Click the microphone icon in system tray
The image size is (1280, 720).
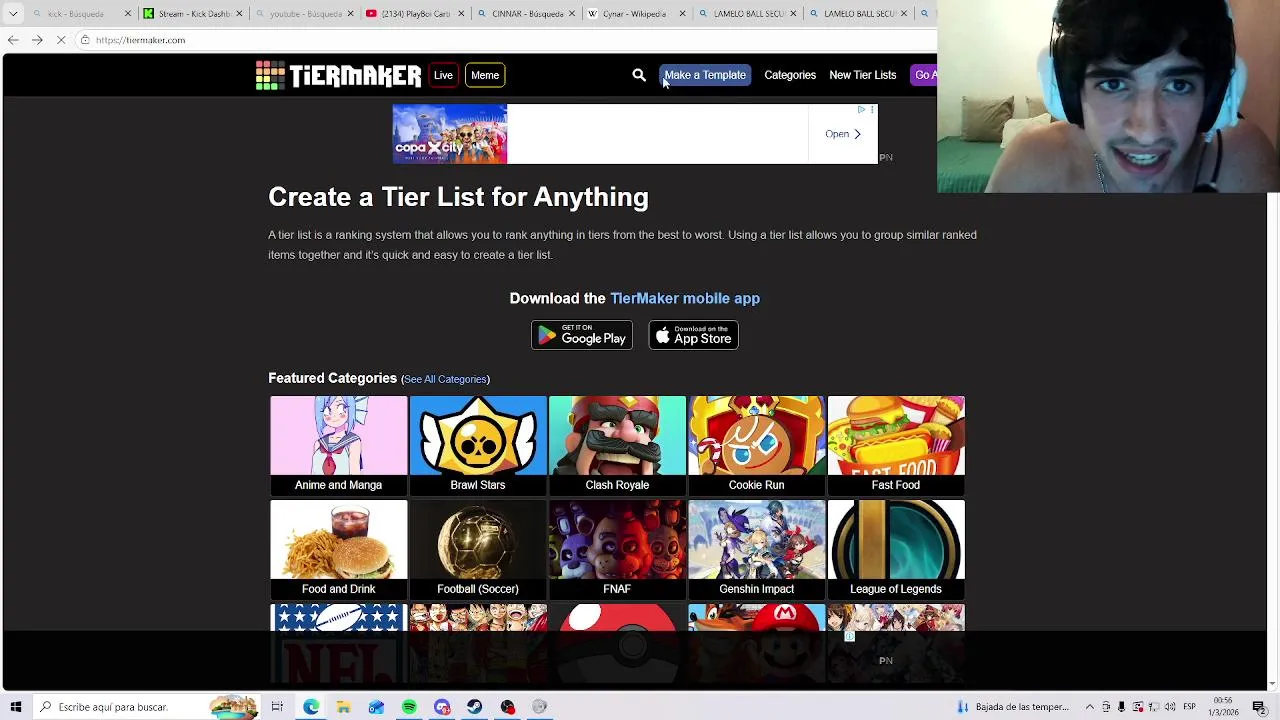[1121, 707]
